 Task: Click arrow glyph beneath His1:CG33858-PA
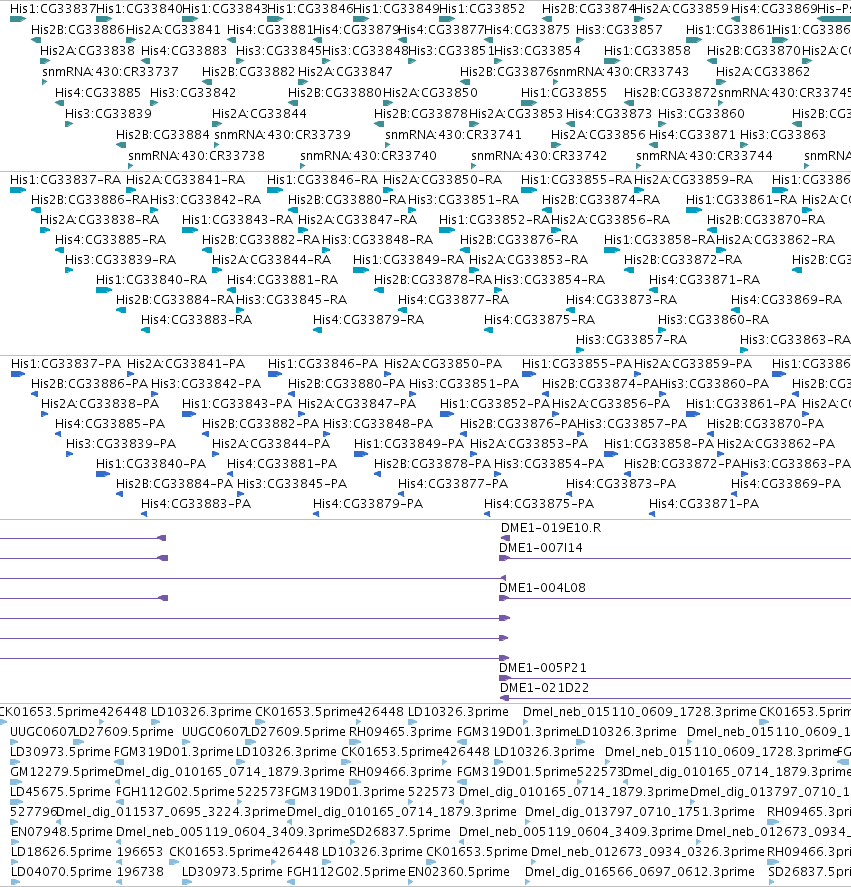[x=611, y=454]
